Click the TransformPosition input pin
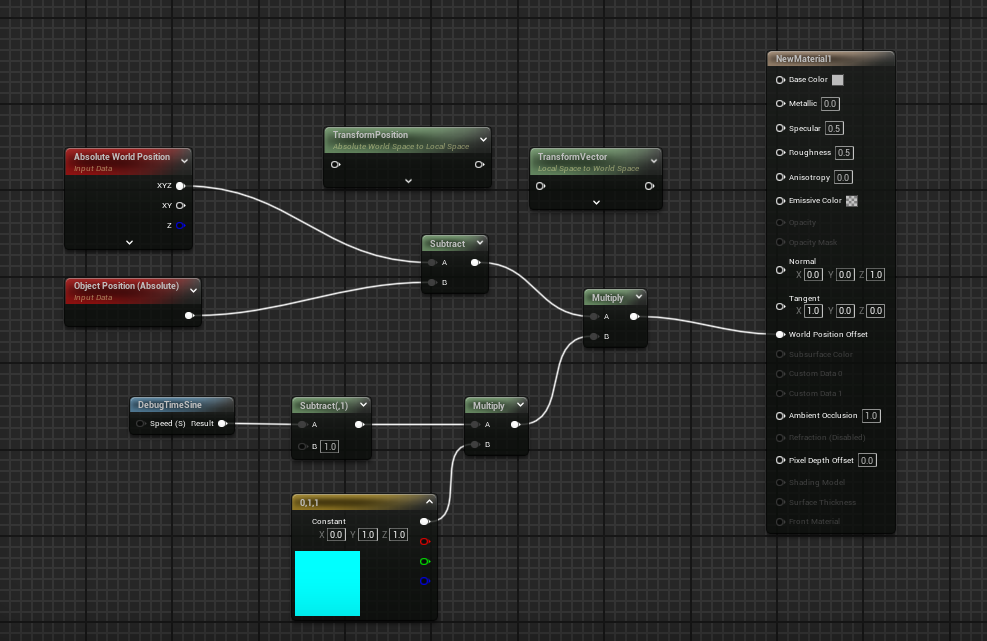Viewport: 987px width, 641px height. click(x=335, y=165)
